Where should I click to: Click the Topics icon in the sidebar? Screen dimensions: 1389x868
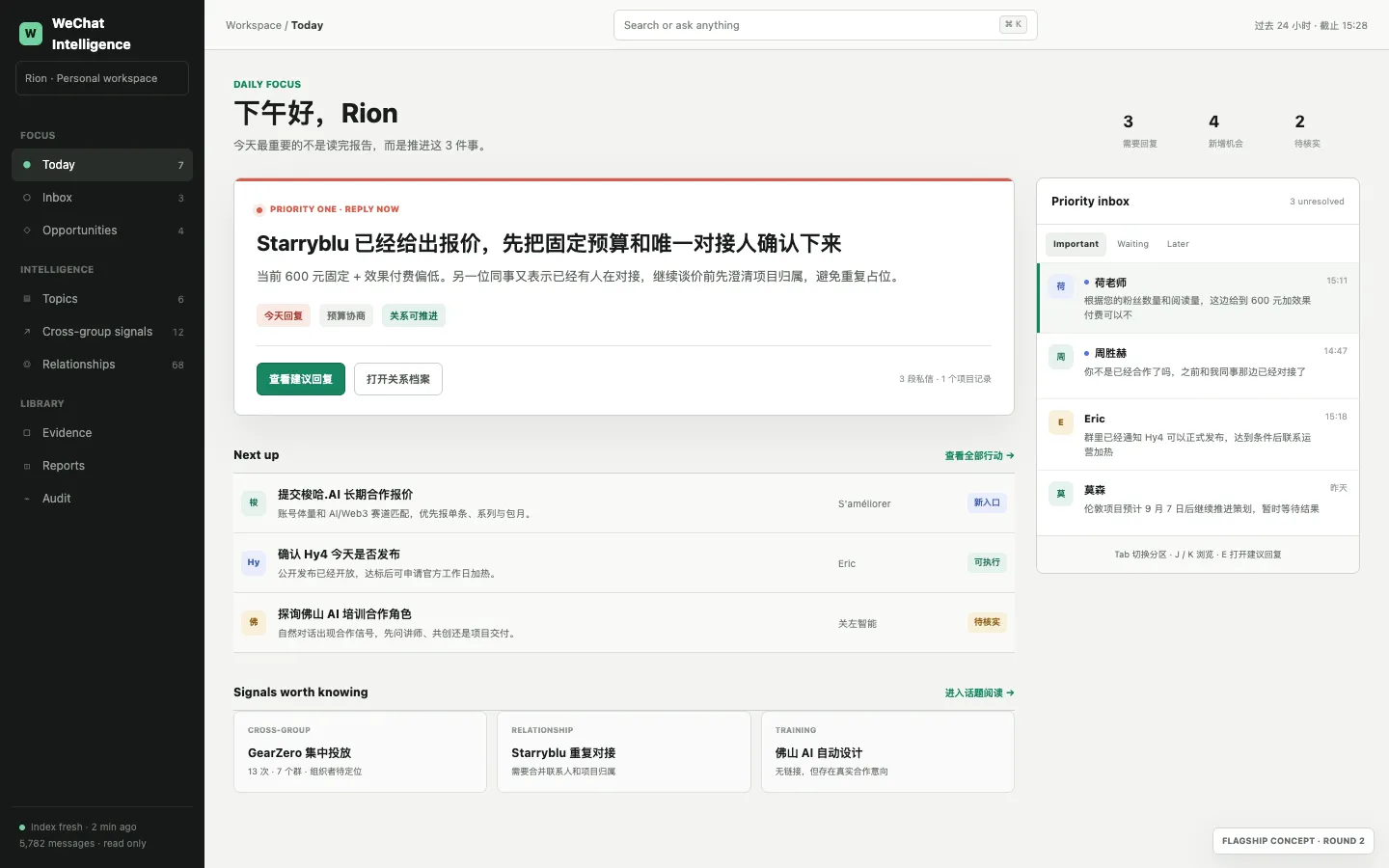click(x=27, y=299)
